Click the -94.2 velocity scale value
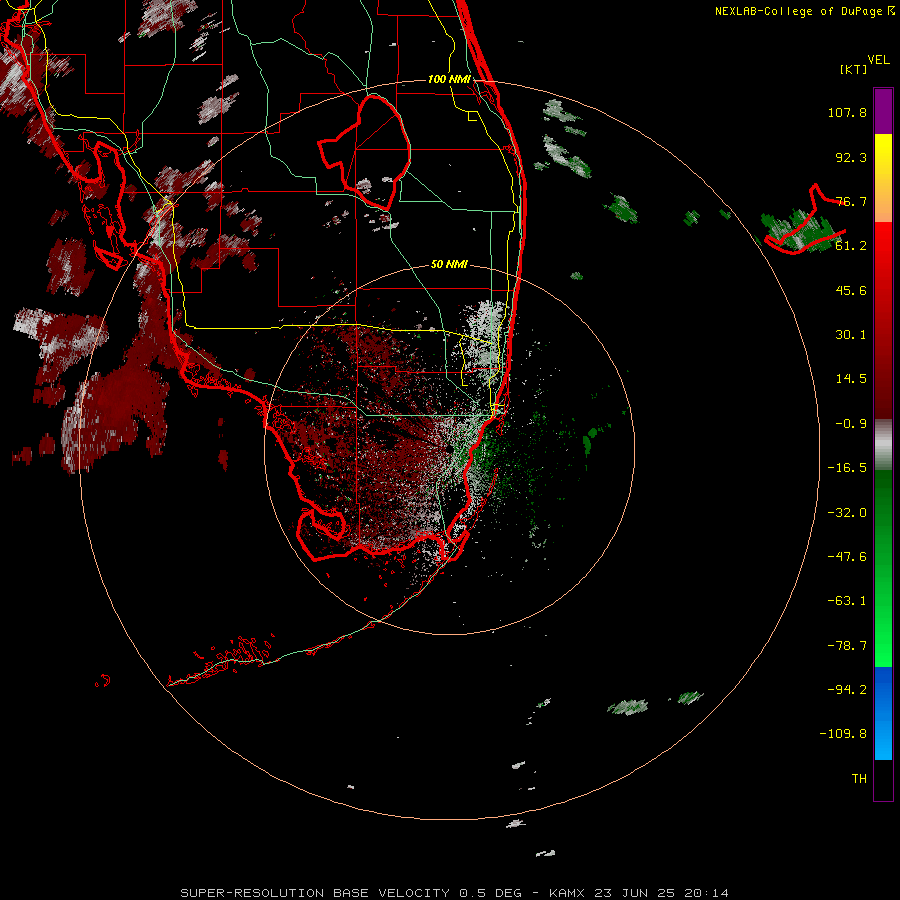The height and width of the screenshot is (900, 900). pyautogui.click(x=847, y=690)
